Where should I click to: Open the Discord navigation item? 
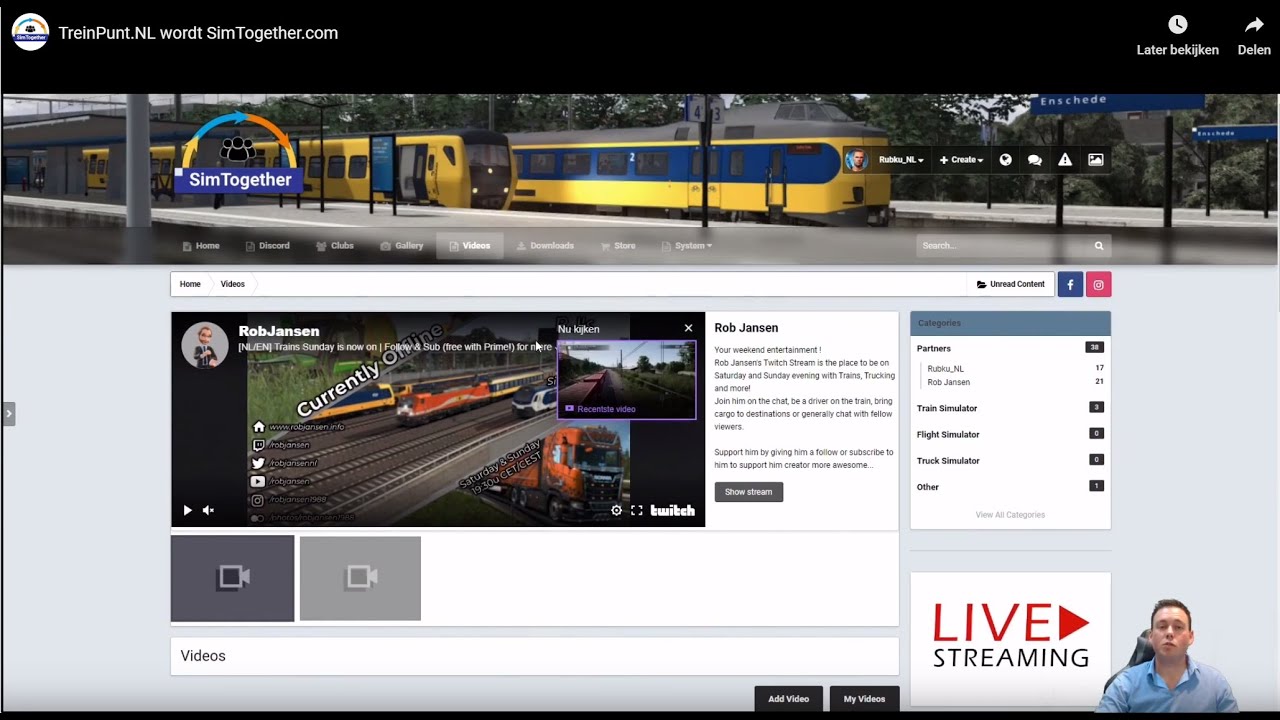pyautogui.click(x=267, y=246)
